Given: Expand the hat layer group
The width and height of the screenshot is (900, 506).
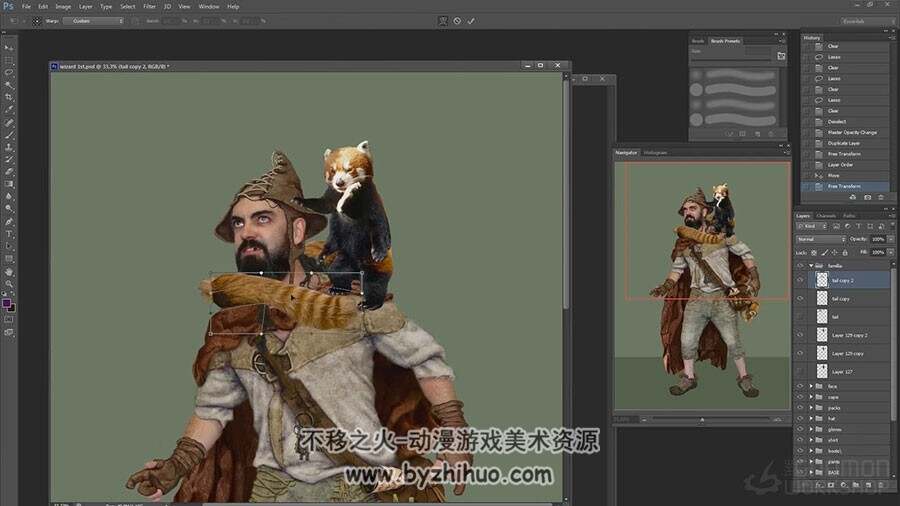Looking at the screenshot, I should [x=811, y=418].
